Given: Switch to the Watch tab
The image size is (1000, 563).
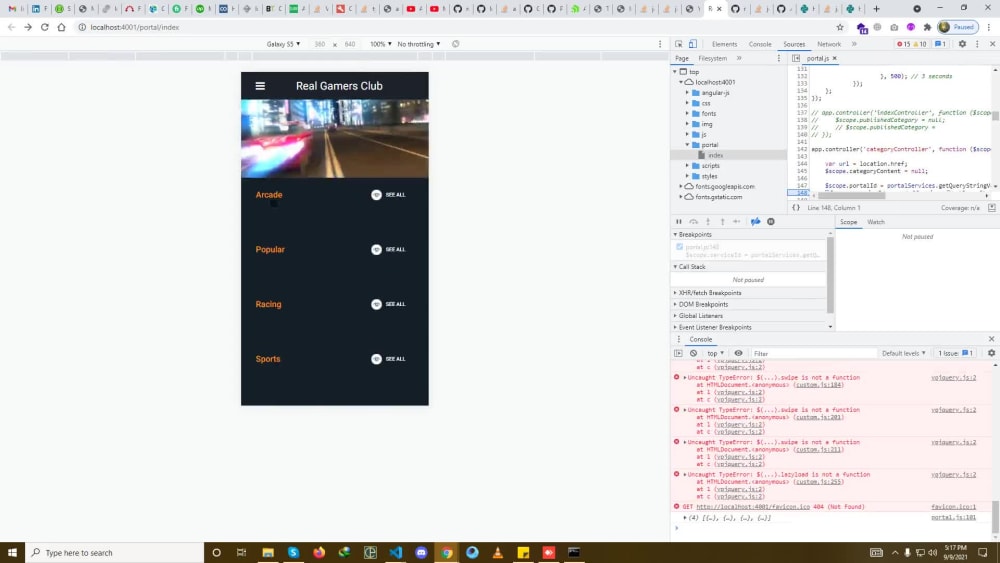Looking at the screenshot, I should tap(876, 222).
